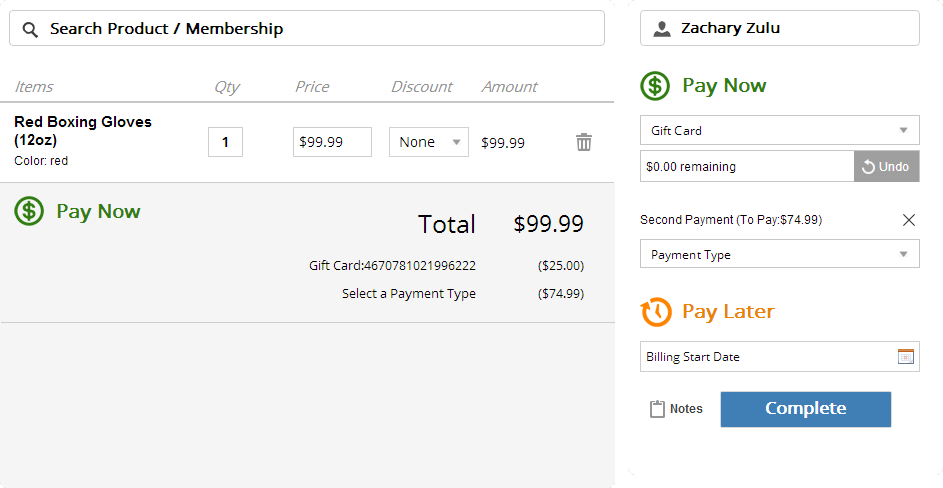
Task: Open the Billing Start Date calendar icon
Action: 906,356
